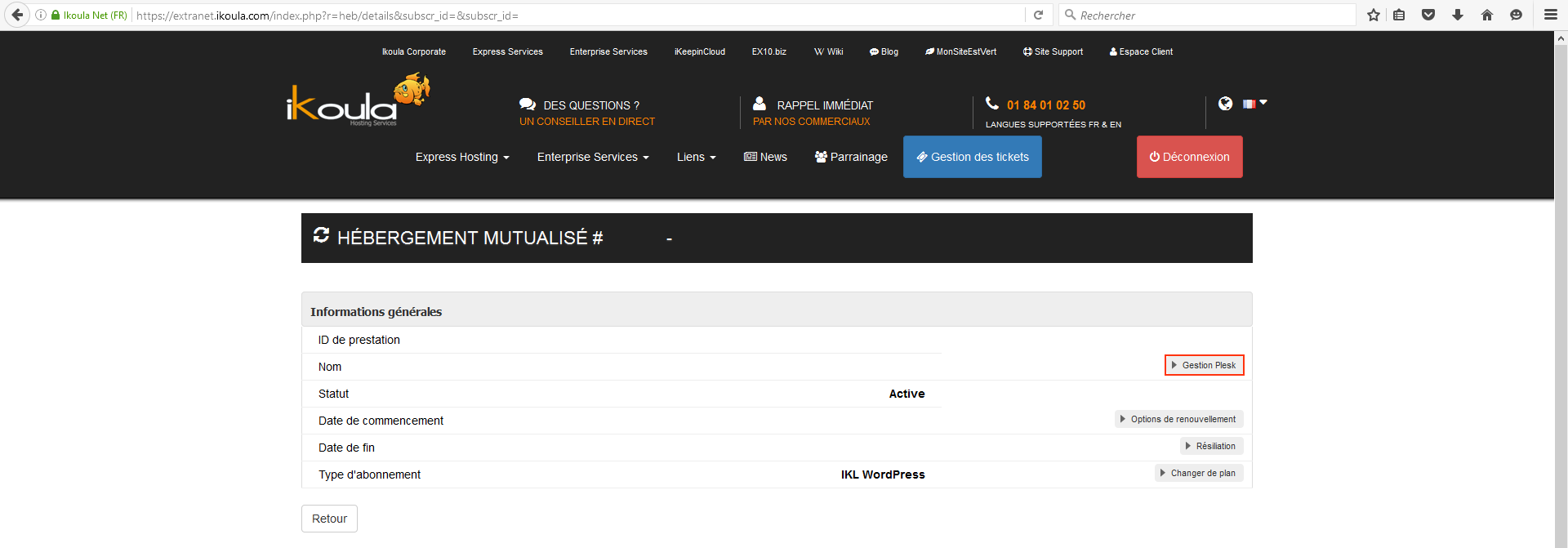Click the browser back arrow button
1568x548 pixels.
17,15
